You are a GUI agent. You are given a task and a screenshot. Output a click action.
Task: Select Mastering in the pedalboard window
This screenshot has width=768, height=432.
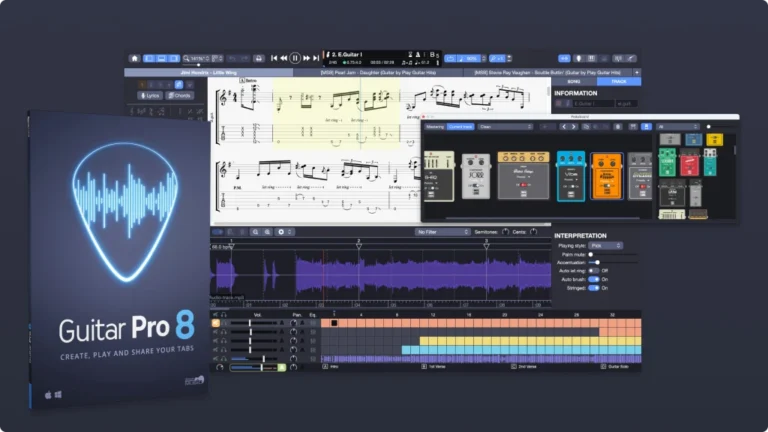pyautogui.click(x=434, y=127)
